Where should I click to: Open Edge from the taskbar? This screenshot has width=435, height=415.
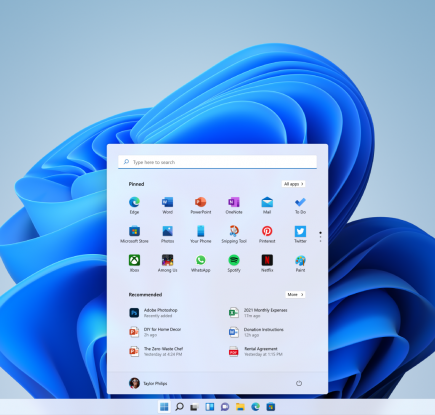255,407
